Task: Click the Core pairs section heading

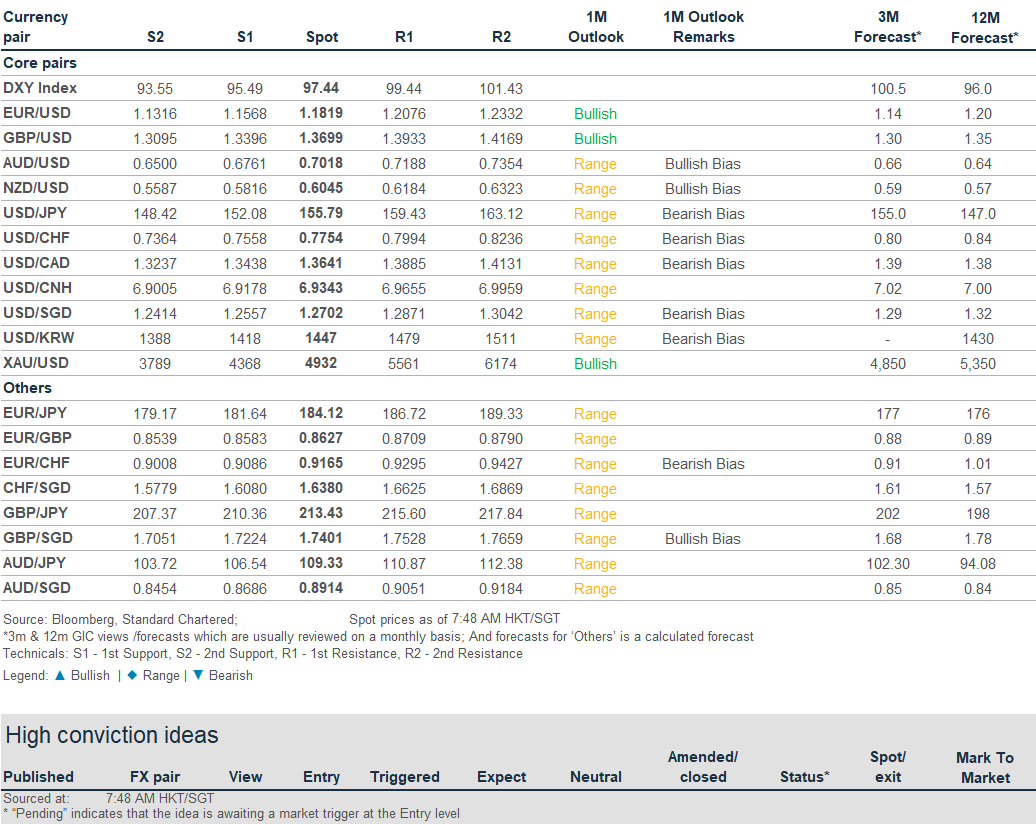Action: point(40,63)
